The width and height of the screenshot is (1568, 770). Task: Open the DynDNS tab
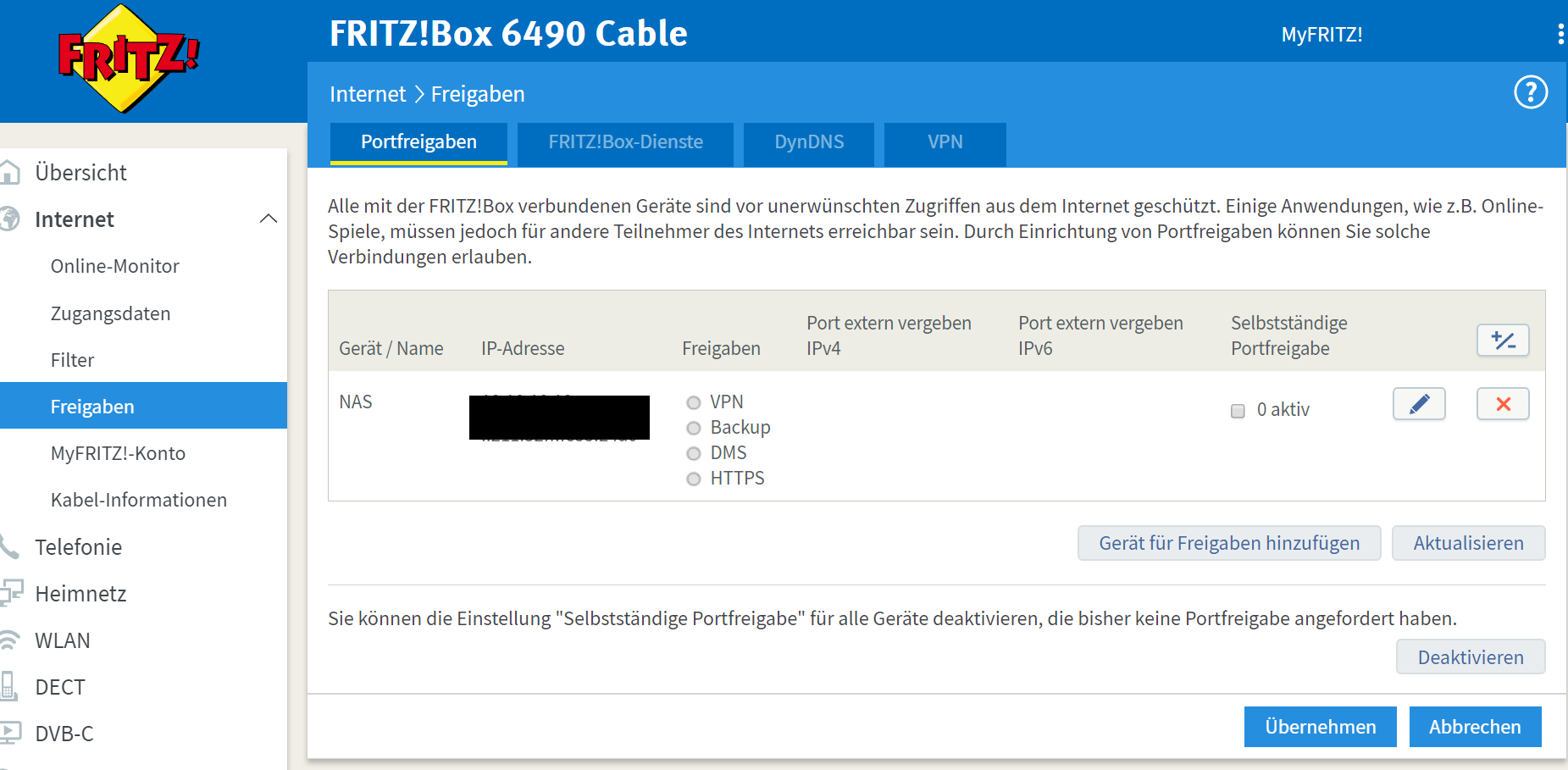pos(809,142)
